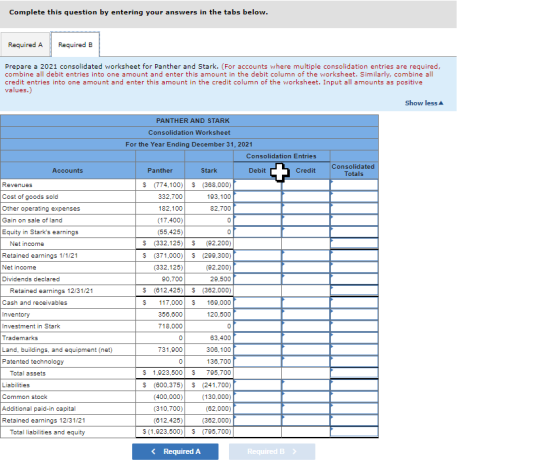Select Common stock debit entry field
The image size is (560, 469).
coord(258,397)
